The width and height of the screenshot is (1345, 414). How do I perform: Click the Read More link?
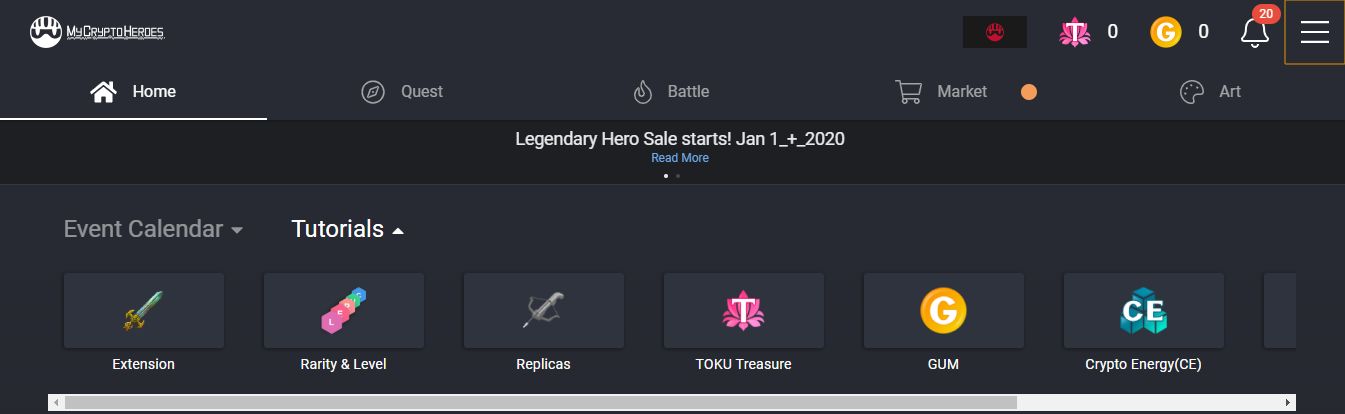pos(680,158)
